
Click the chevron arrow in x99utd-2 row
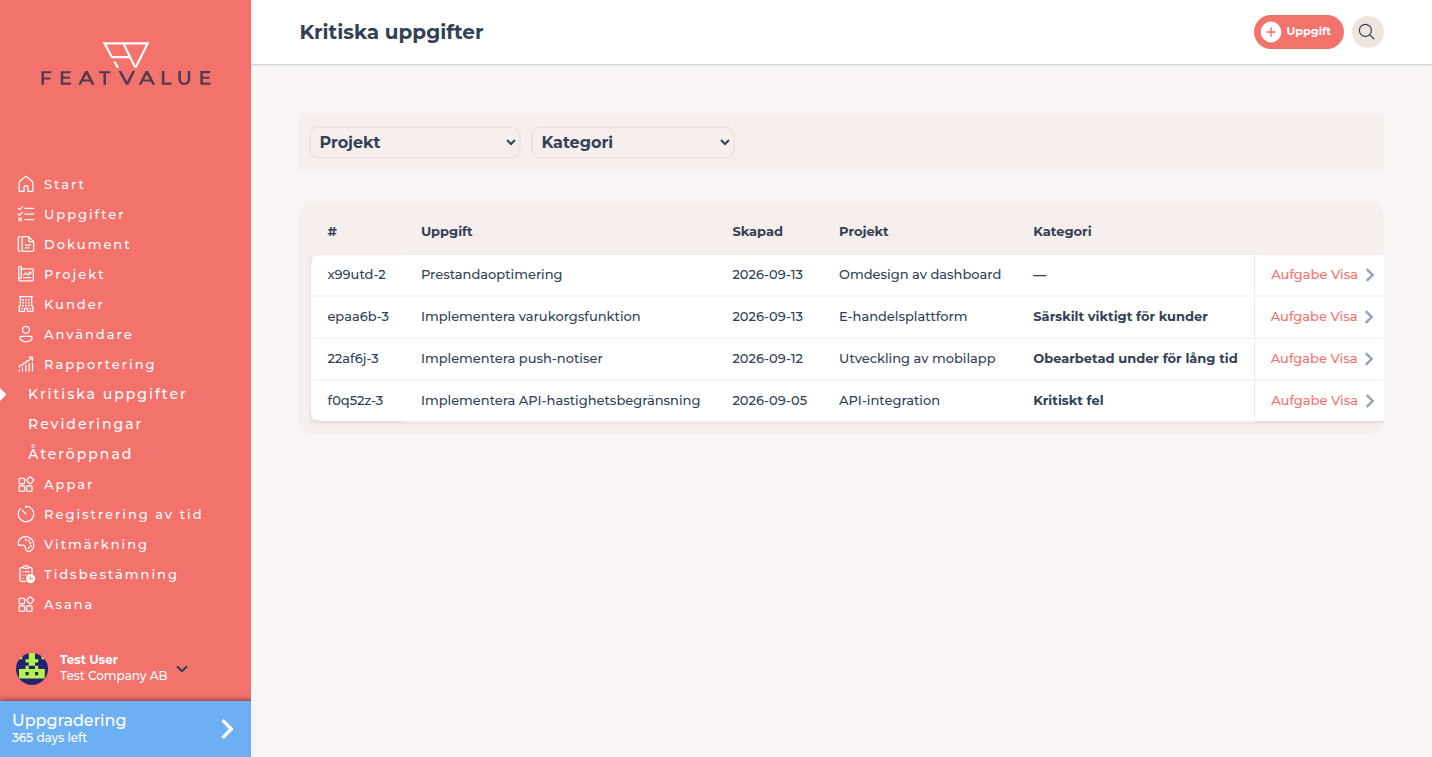(1369, 275)
